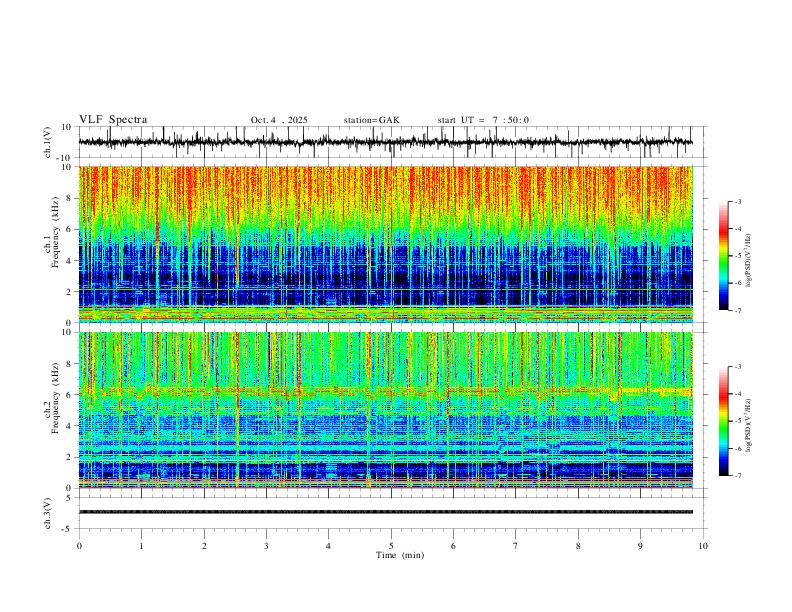Click the upper PSD color scale bar
The height and width of the screenshot is (612, 792).
point(723,256)
